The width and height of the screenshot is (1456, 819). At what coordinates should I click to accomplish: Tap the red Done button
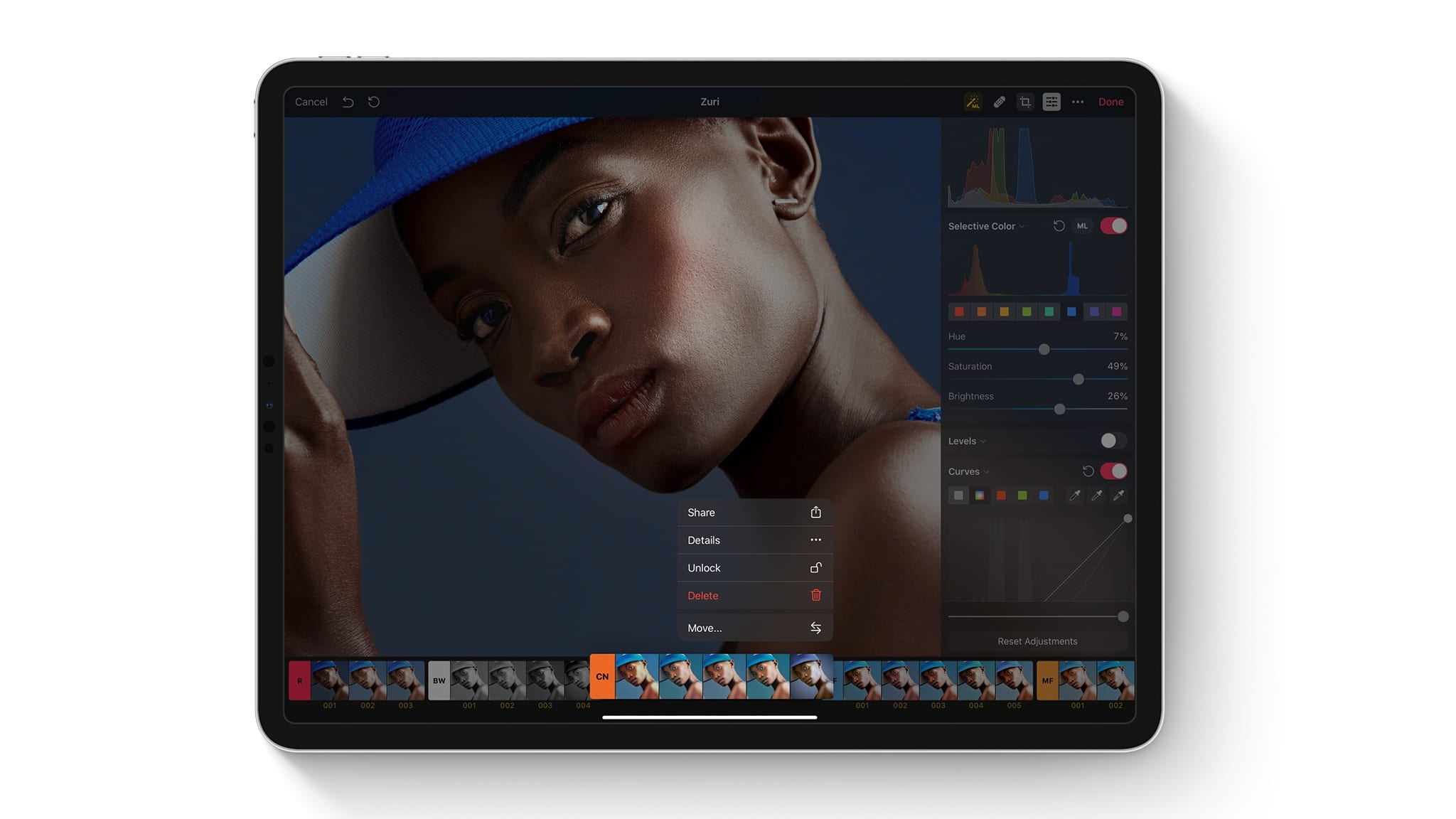coord(1110,102)
